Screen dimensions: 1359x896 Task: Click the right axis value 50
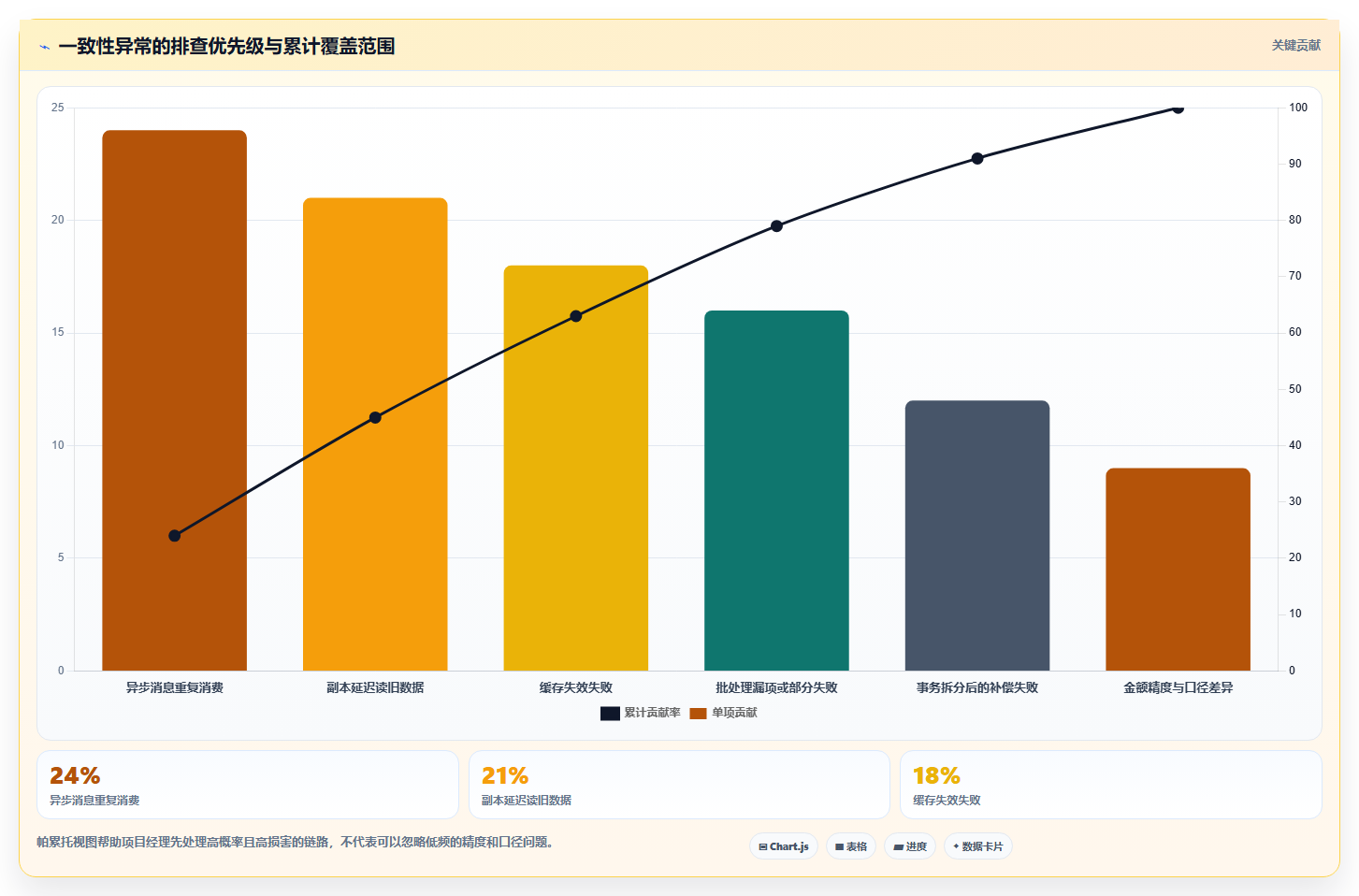tap(1295, 389)
